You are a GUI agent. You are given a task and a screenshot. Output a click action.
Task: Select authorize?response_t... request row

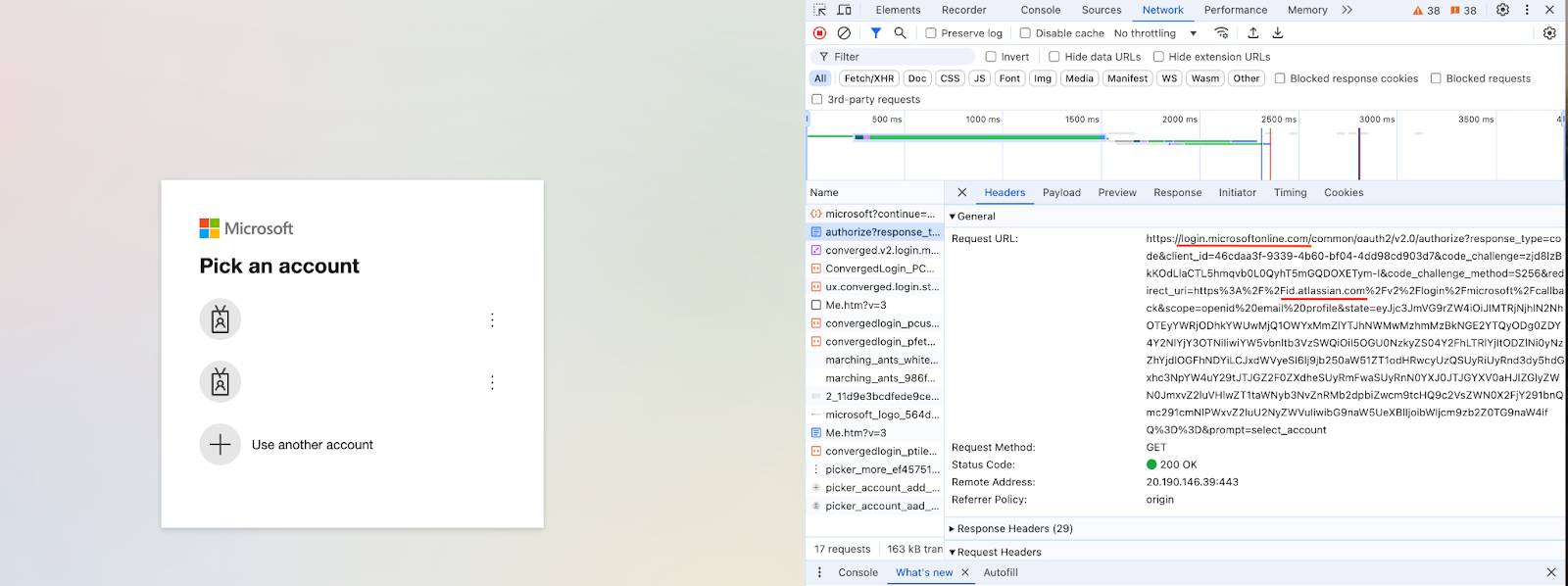[875, 232]
